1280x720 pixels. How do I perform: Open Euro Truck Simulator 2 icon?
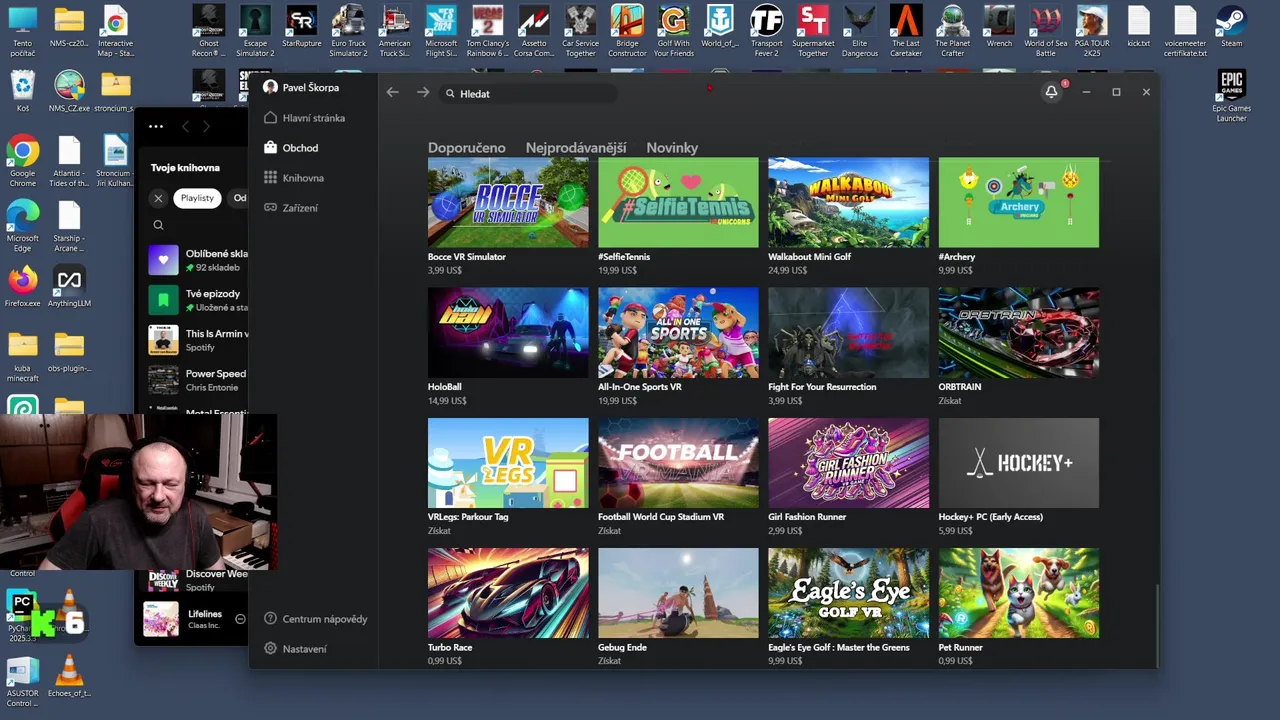pos(348,30)
